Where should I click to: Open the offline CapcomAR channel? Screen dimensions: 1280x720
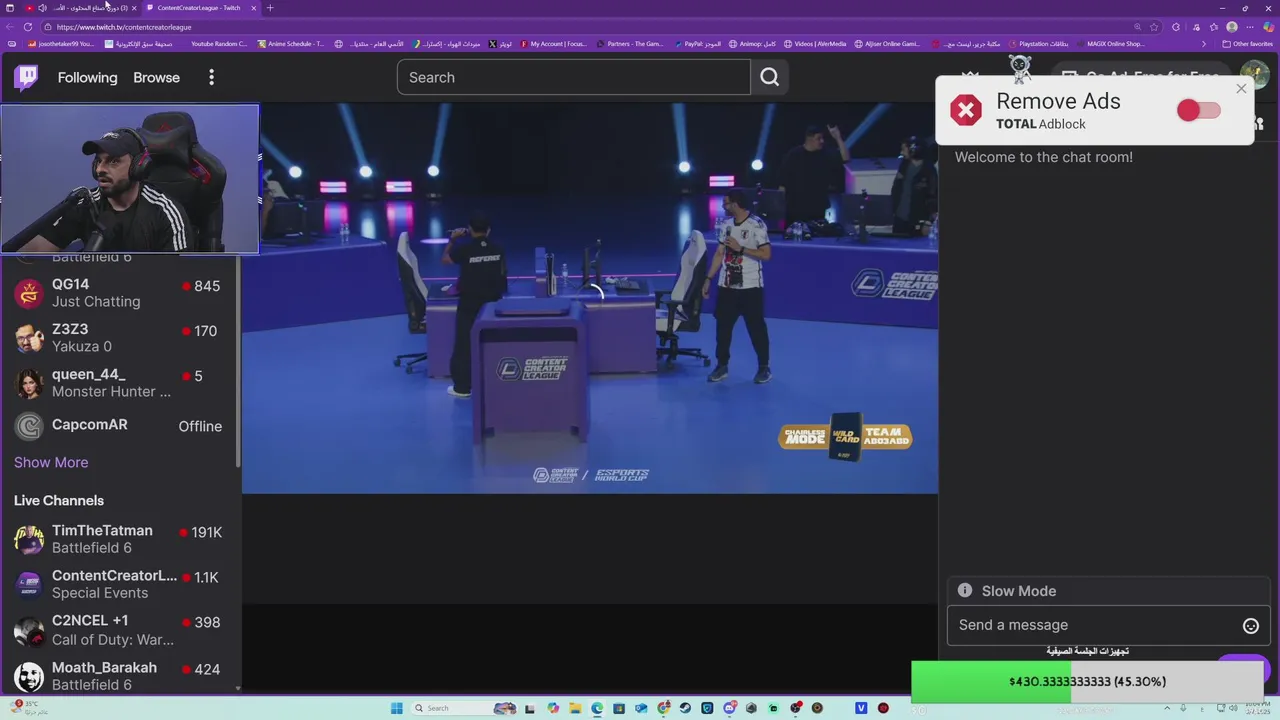pos(120,426)
